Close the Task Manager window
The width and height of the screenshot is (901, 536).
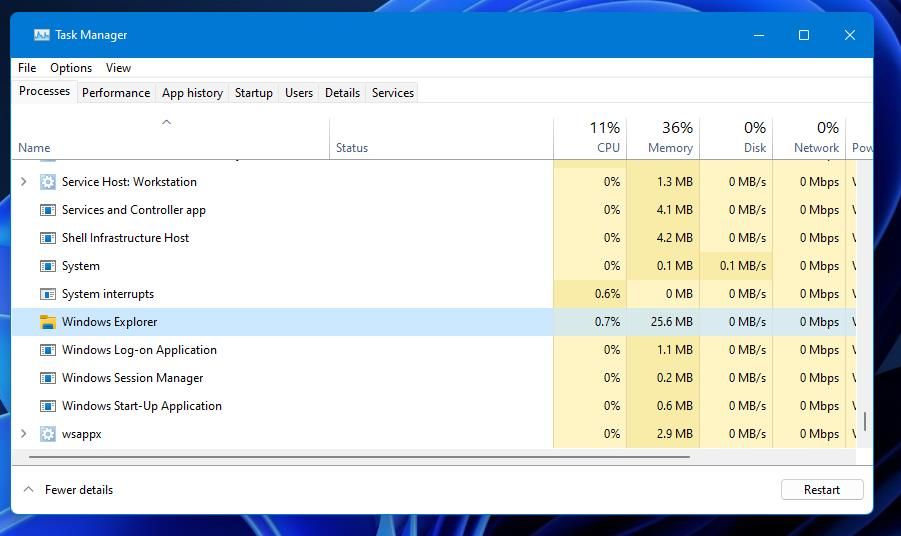click(850, 35)
